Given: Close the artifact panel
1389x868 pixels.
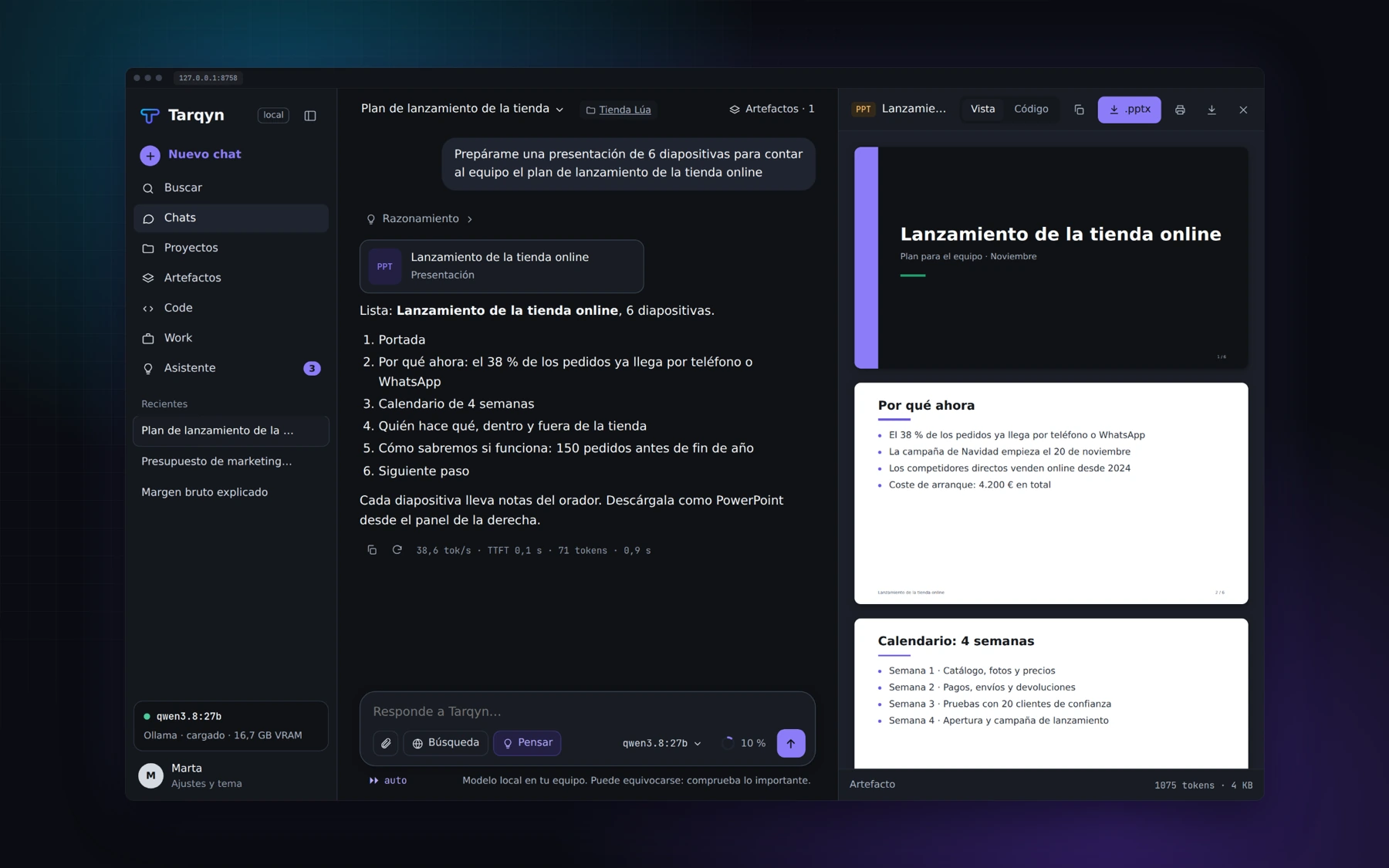Looking at the screenshot, I should point(1243,110).
